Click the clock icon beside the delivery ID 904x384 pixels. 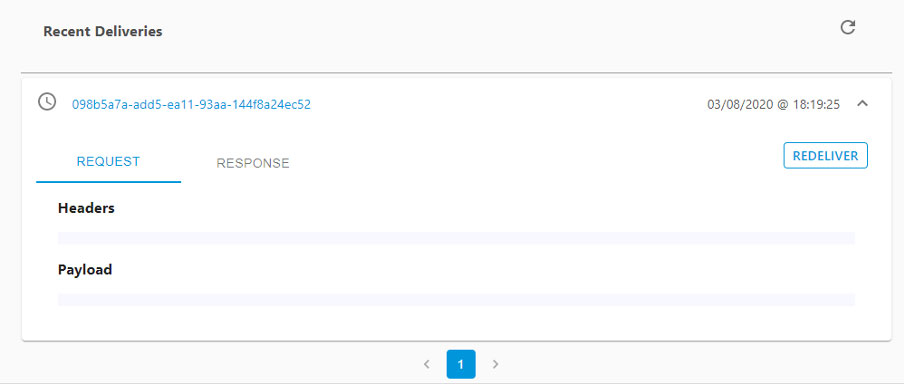[x=47, y=102]
